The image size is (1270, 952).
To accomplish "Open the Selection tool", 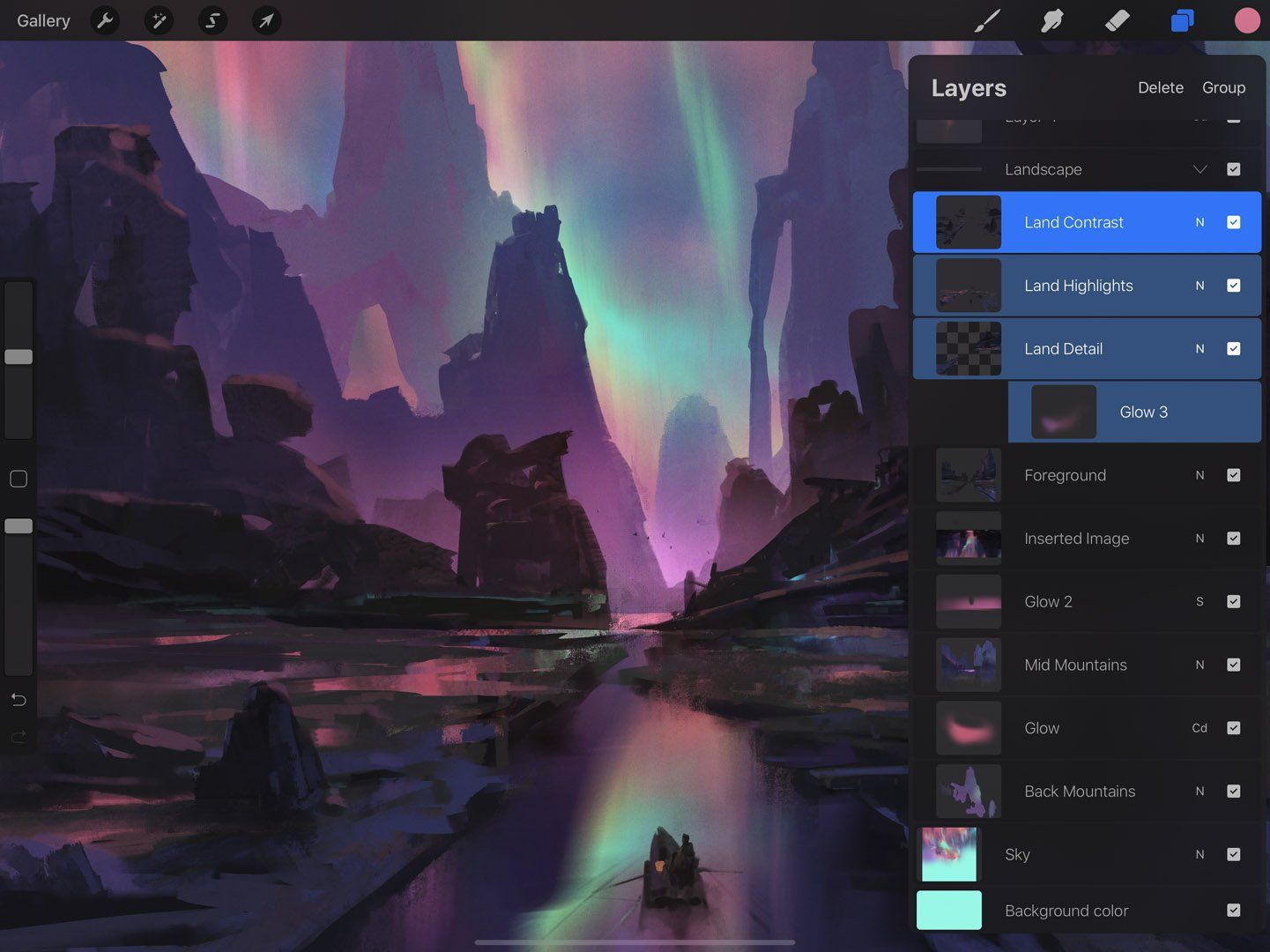I will (x=212, y=20).
